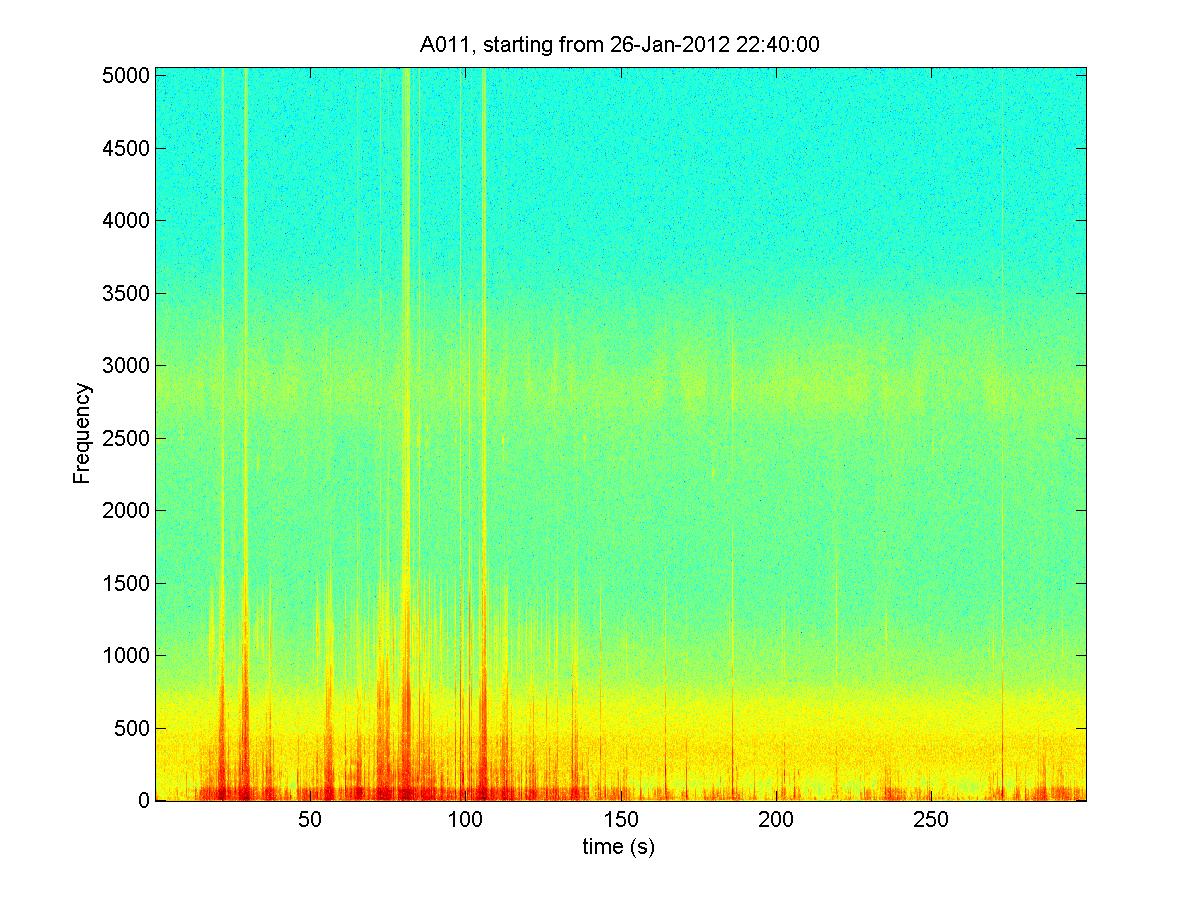Click the 100 tick label on the time axis

[x=465, y=821]
